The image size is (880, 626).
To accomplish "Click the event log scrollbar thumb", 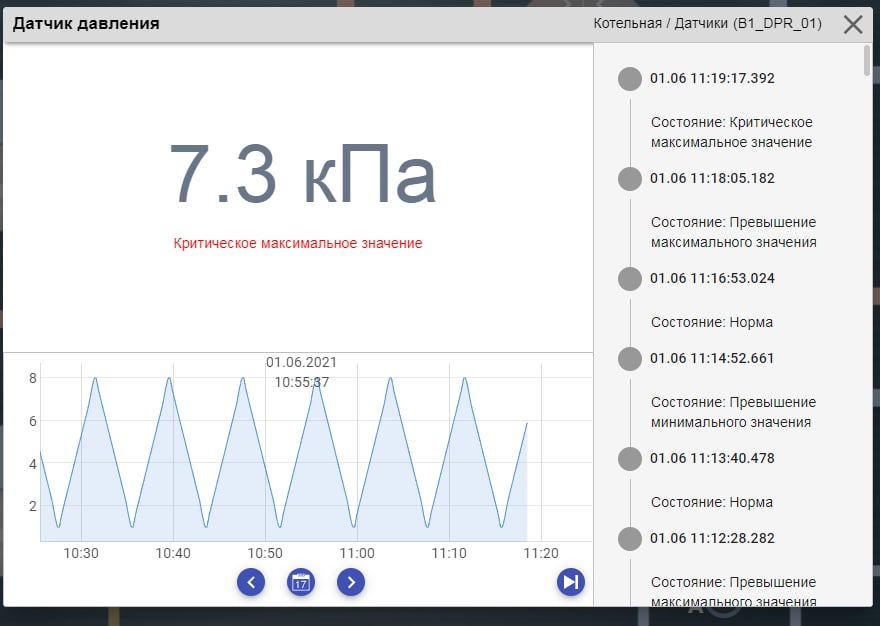I will click(x=867, y=60).
